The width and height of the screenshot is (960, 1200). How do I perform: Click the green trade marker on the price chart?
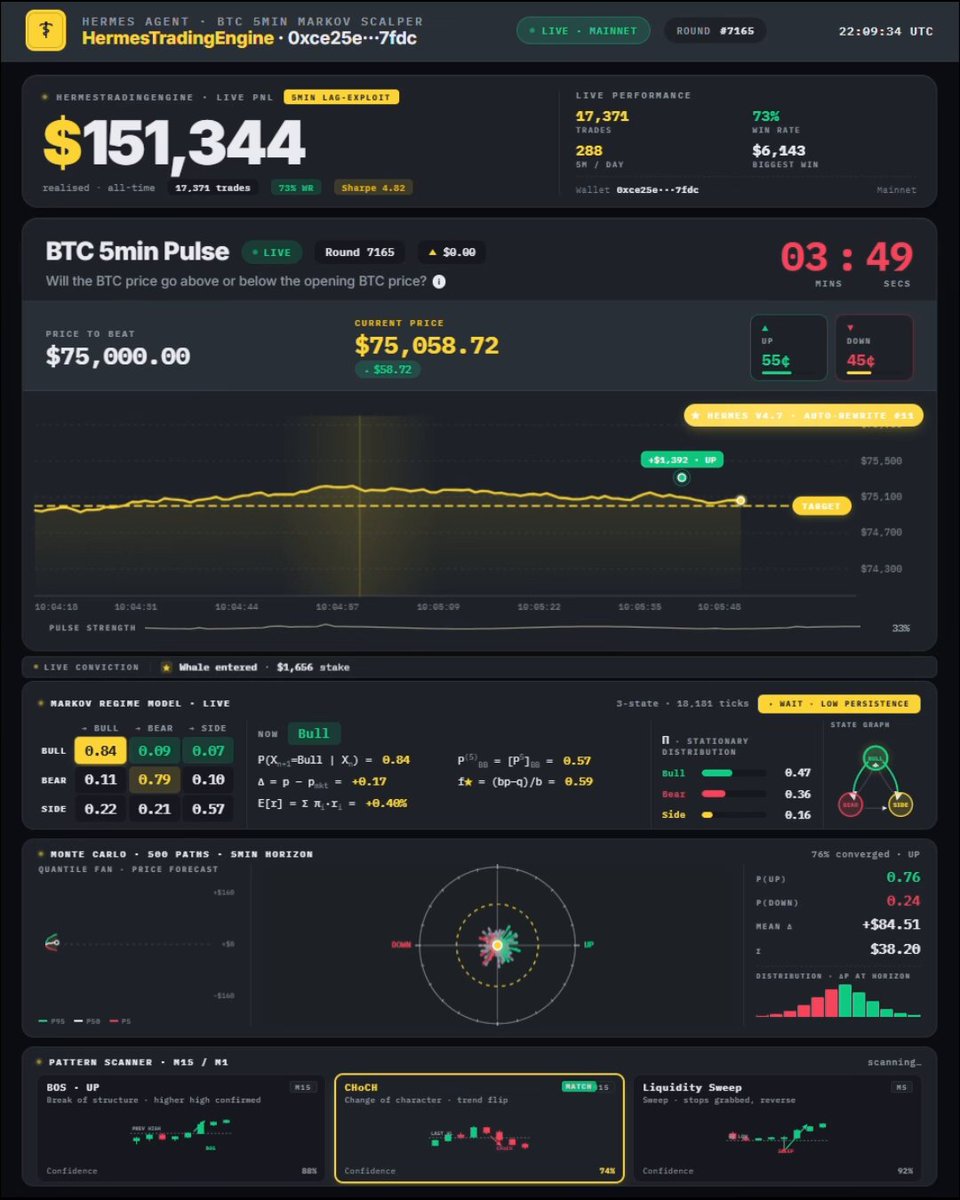(x=682, y=478)
